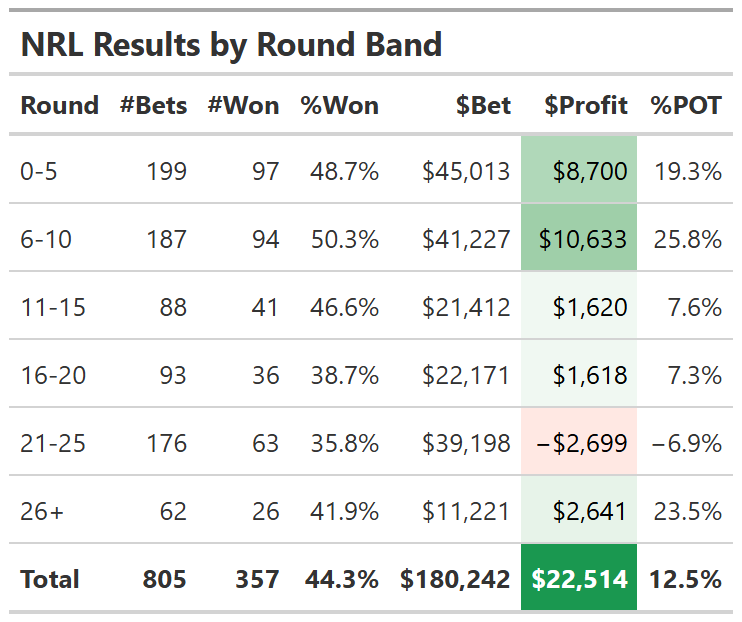
Task: Select the 21-25 round row label
Action: 53,443
